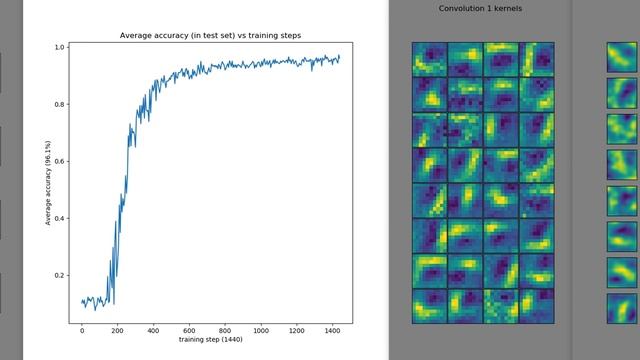Click the y-axis tick label 1.0

tap(59, 47)
